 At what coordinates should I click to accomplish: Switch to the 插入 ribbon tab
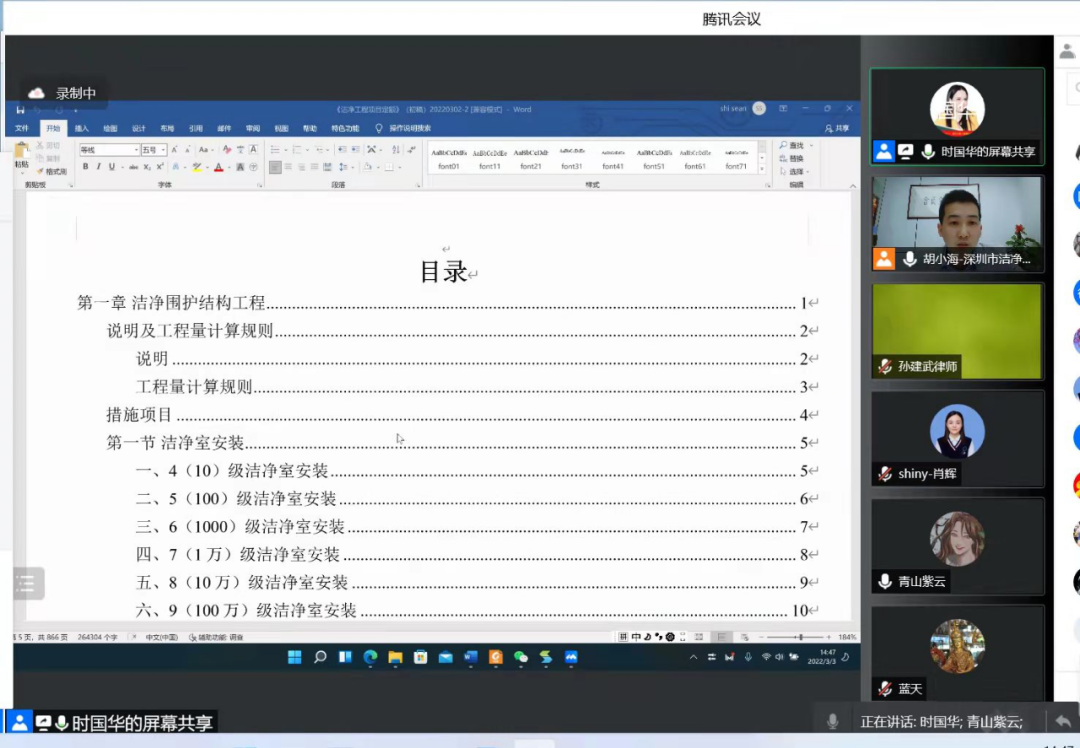click(x=82, y=127)
